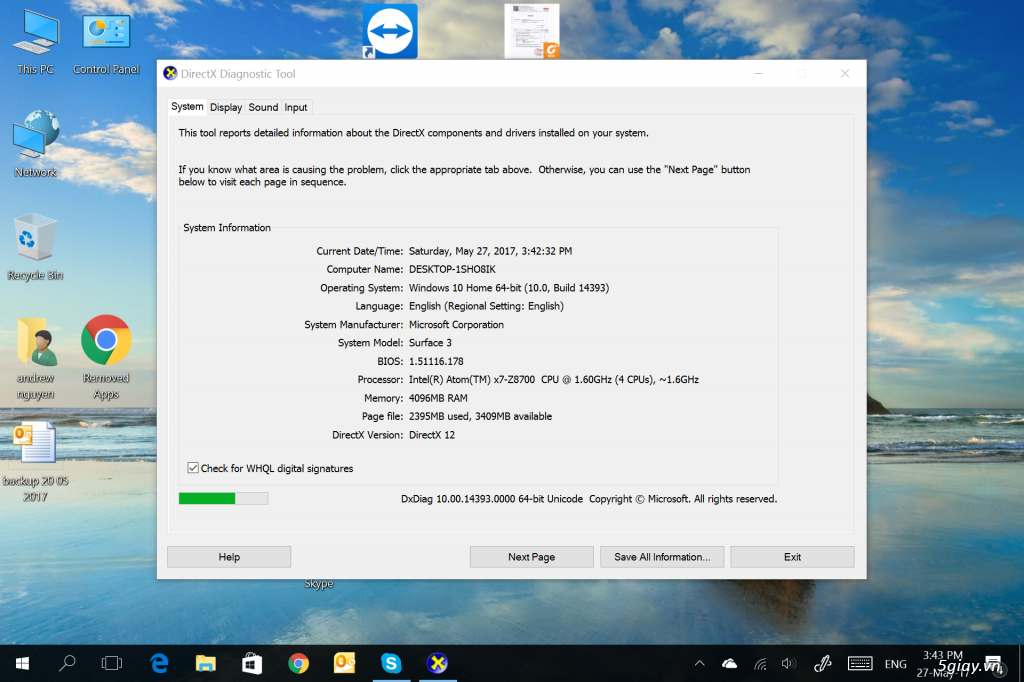Open the TeamViewer desktop shortcut
This screenshot has width=1024, height=682.
(x=390, y=31)
